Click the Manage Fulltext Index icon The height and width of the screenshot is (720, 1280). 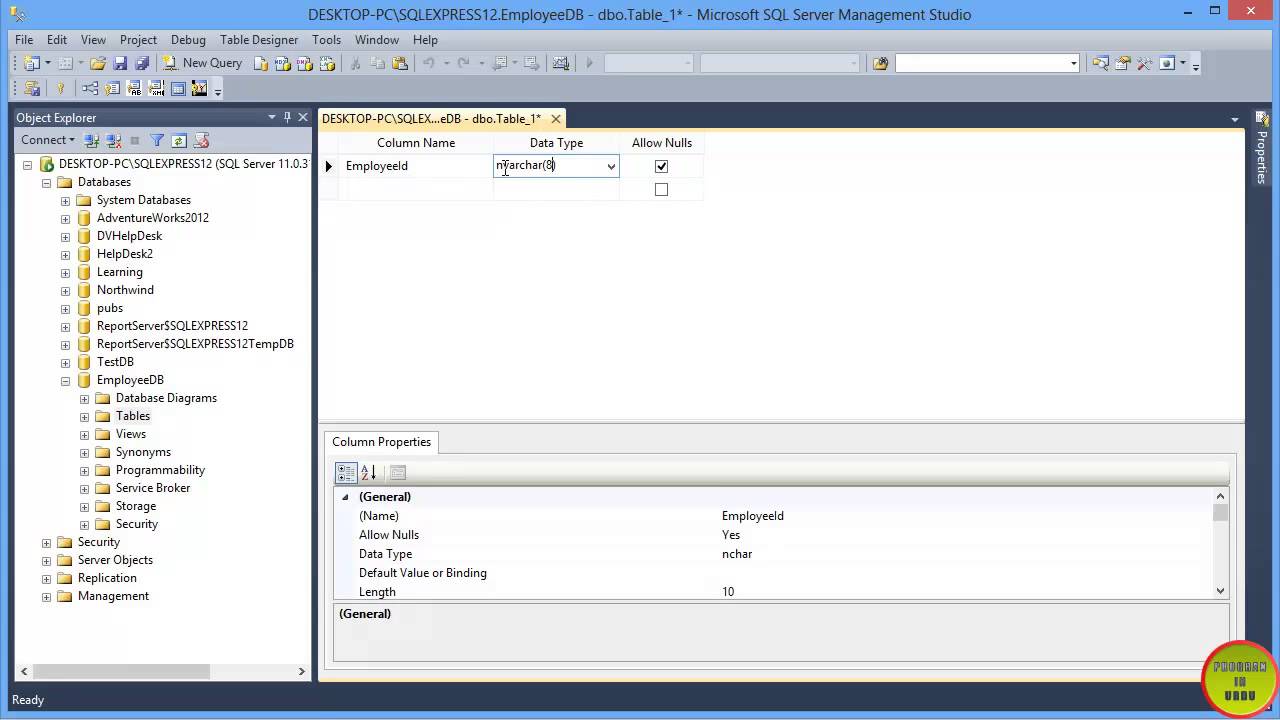point(134,88)
